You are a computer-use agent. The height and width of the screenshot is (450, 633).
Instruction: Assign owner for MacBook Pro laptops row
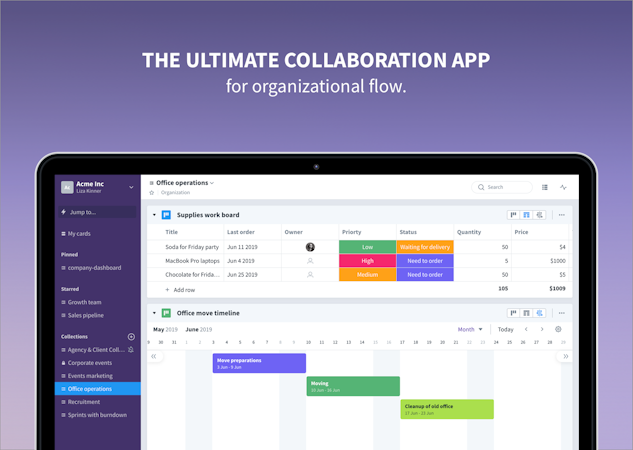310,261
